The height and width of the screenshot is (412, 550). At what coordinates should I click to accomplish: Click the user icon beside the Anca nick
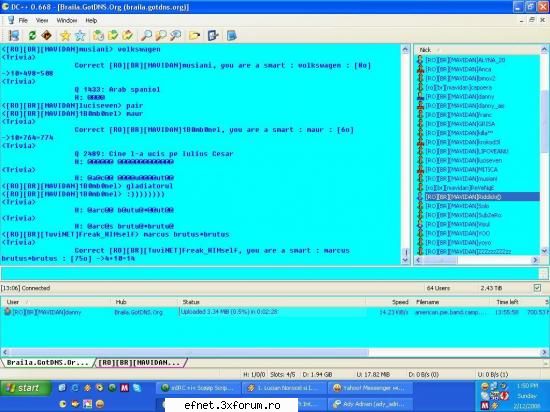420,69
